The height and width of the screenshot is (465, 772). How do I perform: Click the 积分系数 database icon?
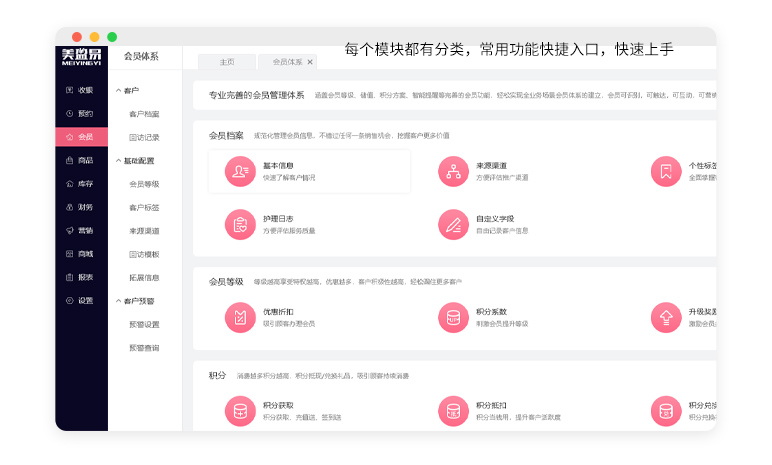click(453, 318)
